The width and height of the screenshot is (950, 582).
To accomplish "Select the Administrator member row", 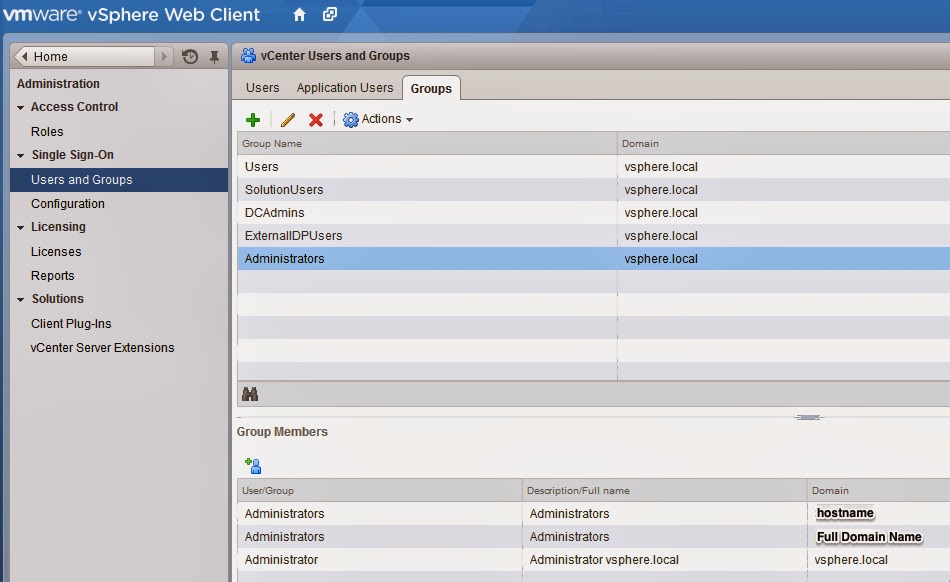I will click(x=594, y=560).
